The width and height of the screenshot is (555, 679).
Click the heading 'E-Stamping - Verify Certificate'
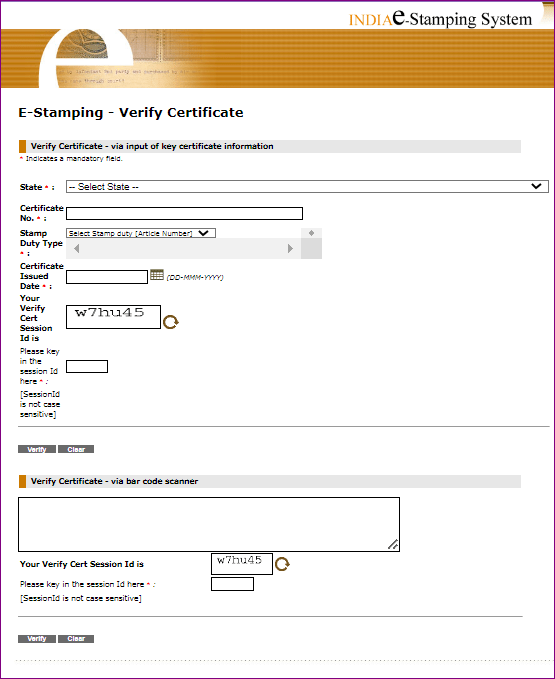131,113
